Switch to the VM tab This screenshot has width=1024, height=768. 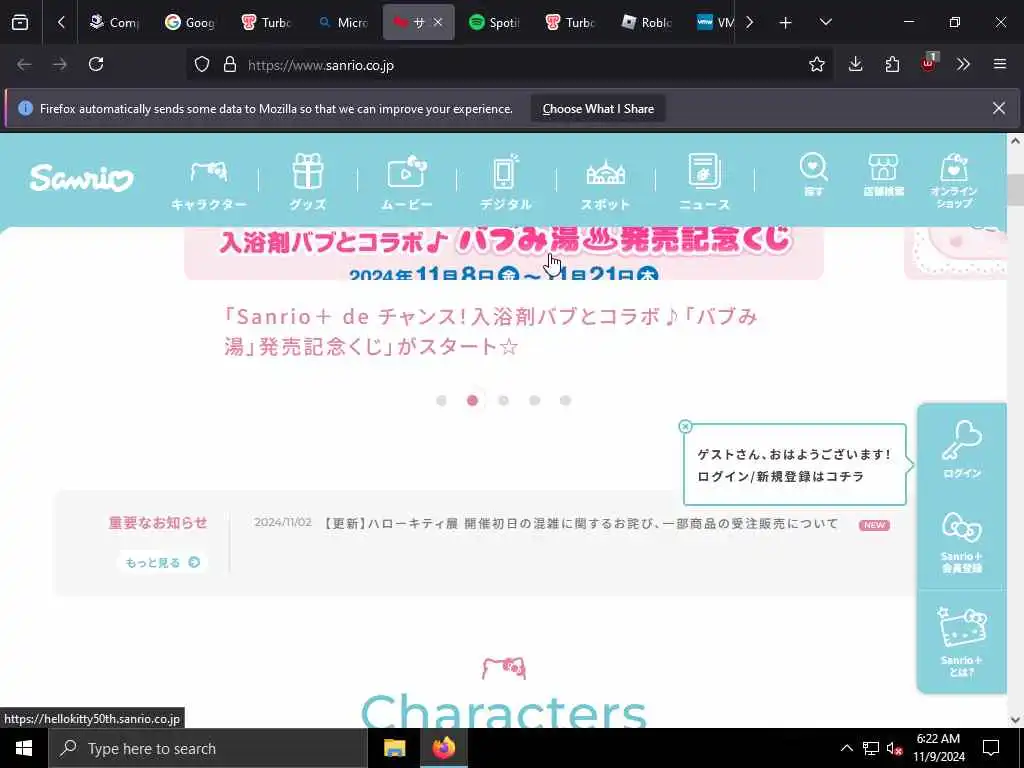click(715, 22)
